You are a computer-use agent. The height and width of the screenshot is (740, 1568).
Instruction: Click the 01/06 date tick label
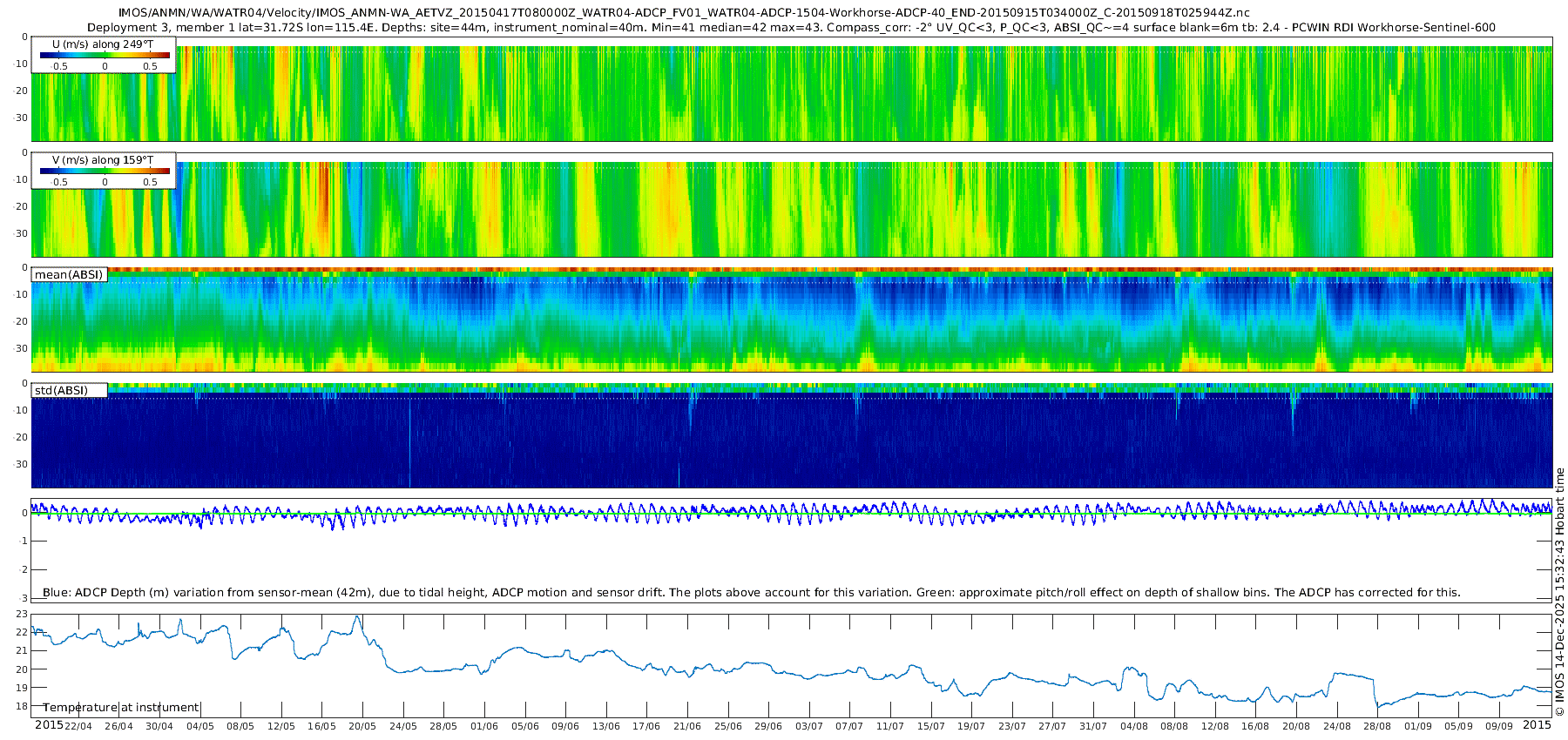(x=484, y=726)
